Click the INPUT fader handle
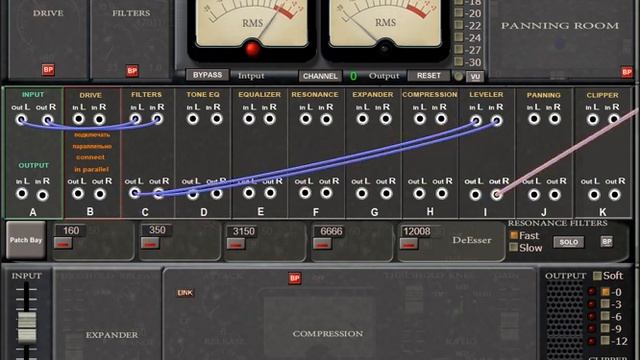 click(27, 328)
